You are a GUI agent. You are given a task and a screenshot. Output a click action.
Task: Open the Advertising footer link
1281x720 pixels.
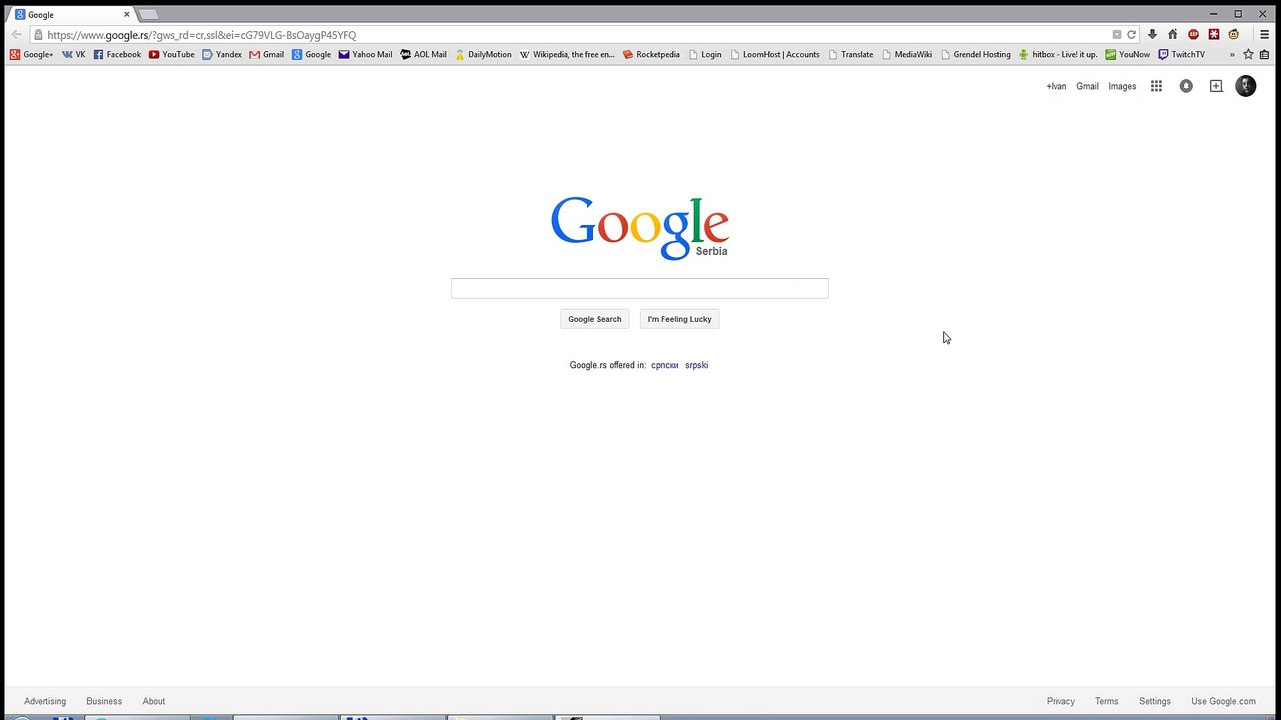[x=45, y=701]
